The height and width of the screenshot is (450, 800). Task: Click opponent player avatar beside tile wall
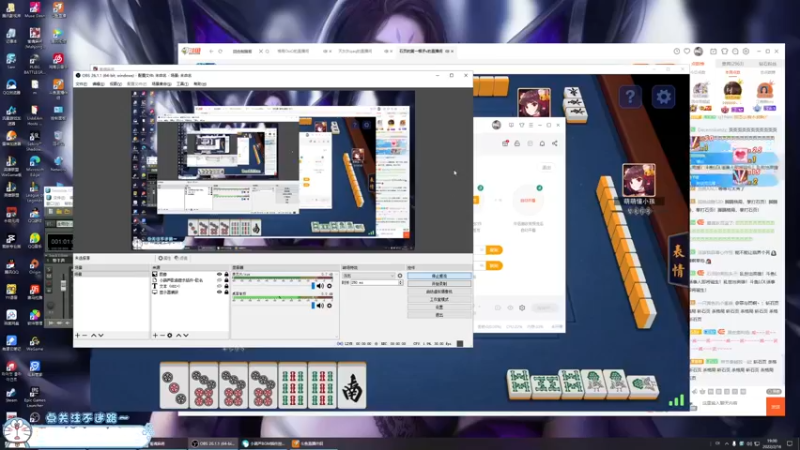tap(638, 180)
